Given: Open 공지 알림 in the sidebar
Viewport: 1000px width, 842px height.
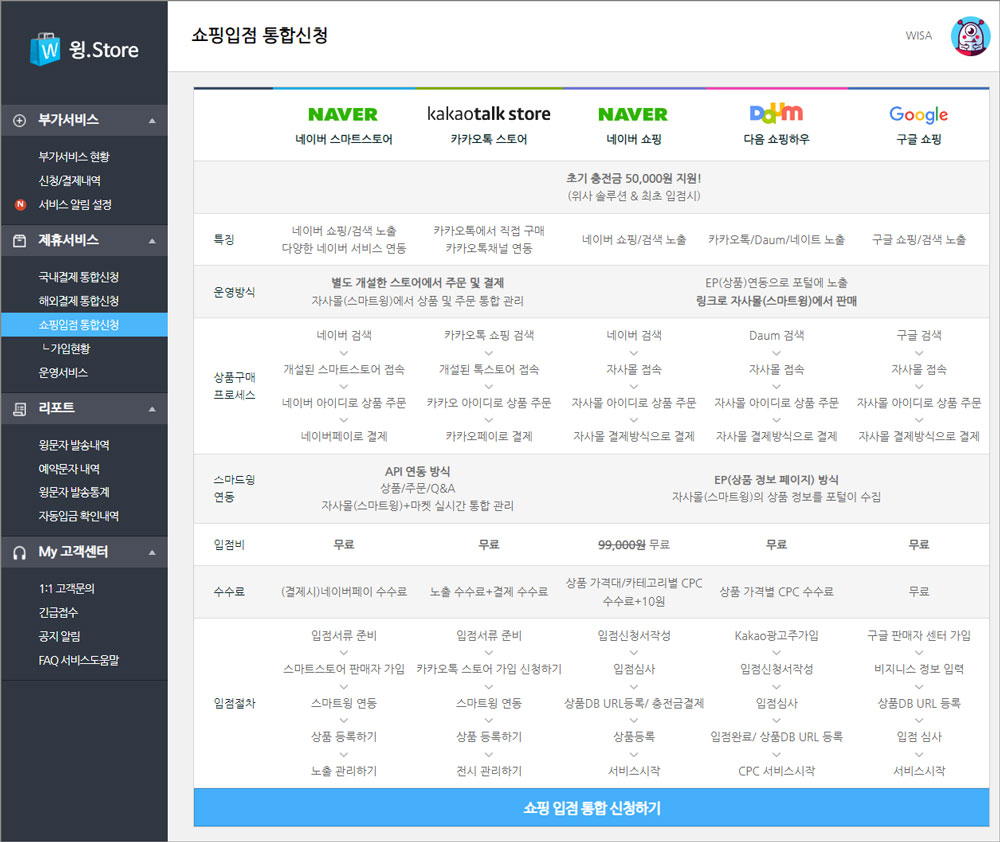Looking at the screenshot, I should 59,637.
